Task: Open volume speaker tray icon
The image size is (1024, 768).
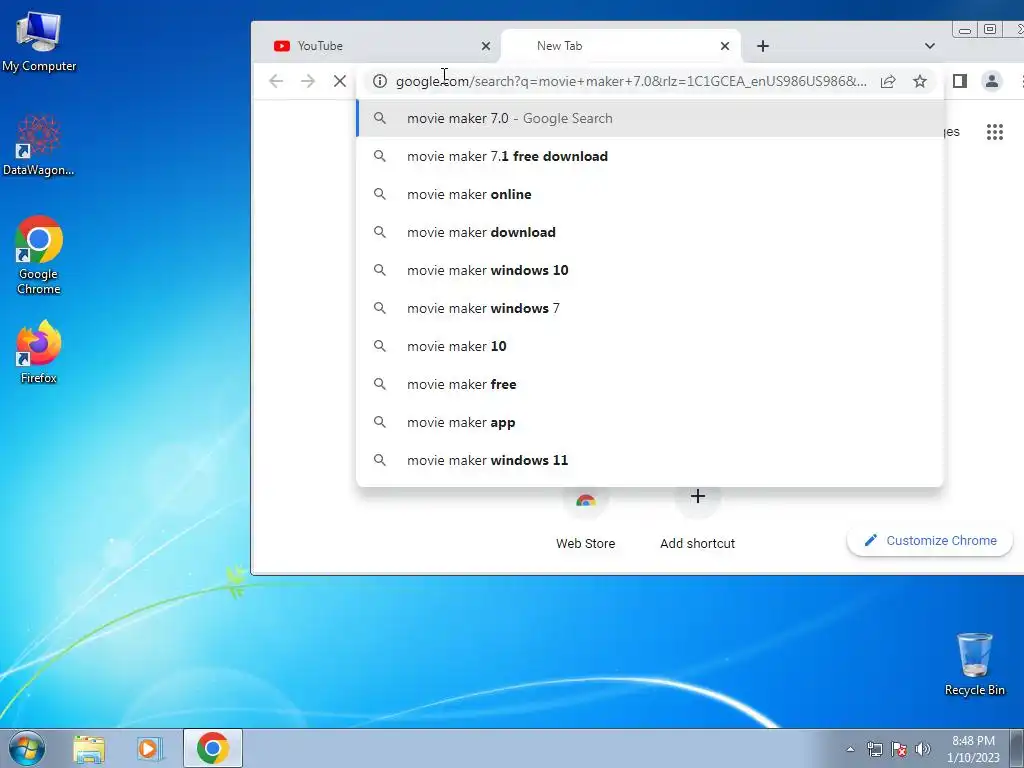Action: pos(923,749)
